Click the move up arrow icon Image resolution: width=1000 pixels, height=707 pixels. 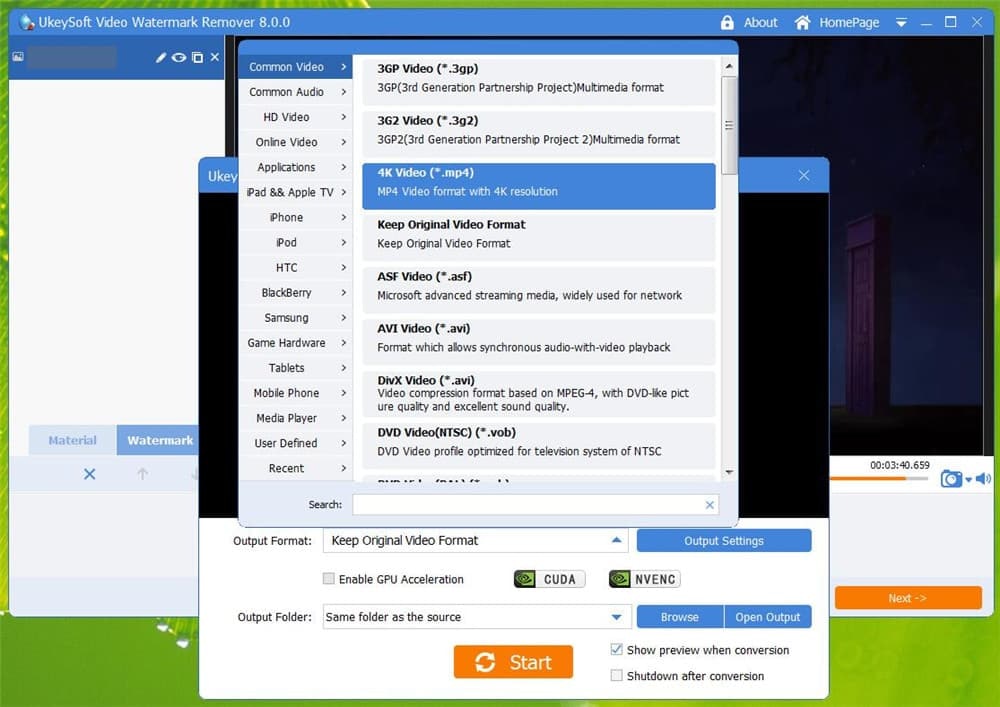click(x=142, y=474)
